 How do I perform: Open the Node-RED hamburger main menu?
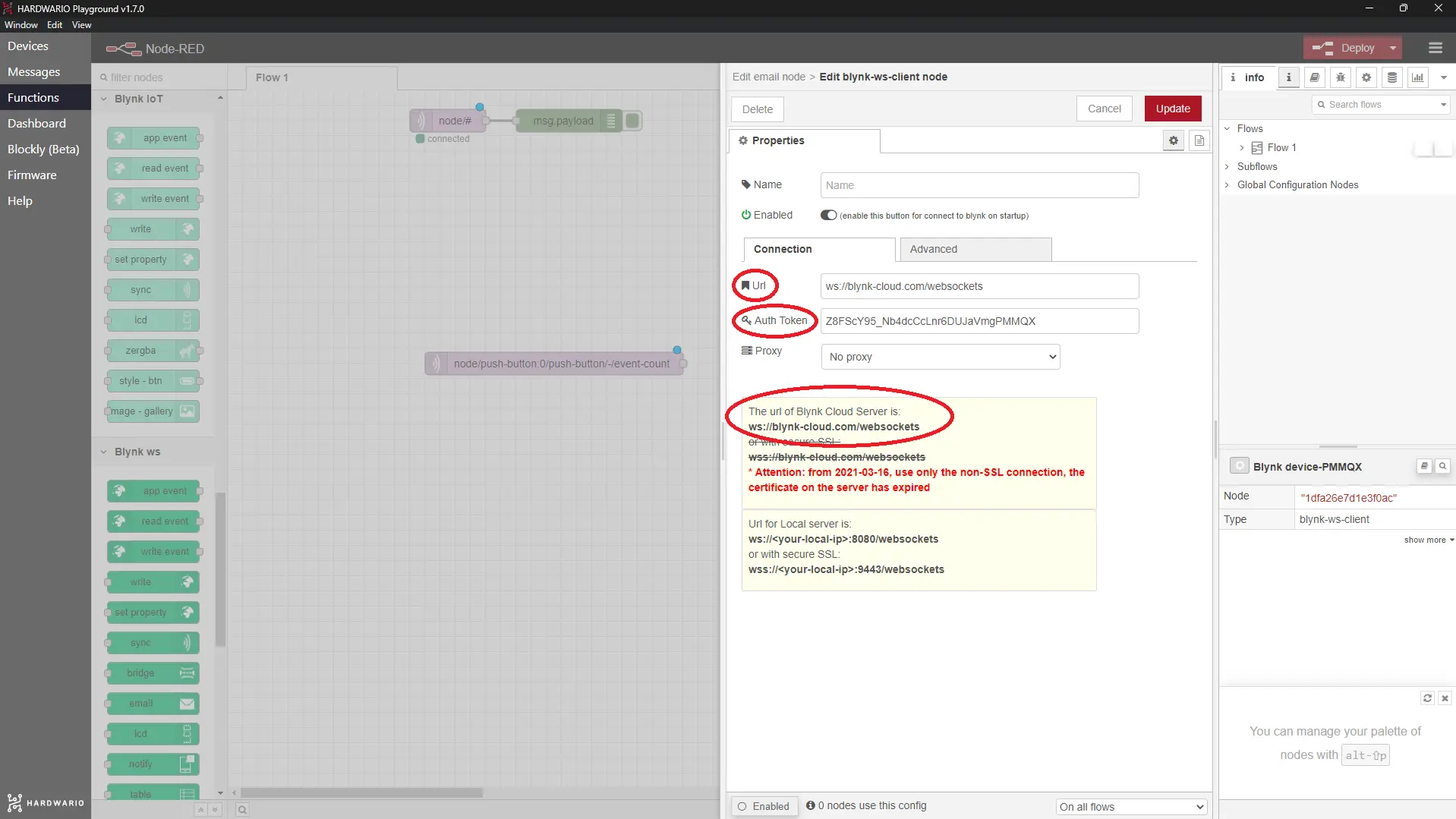pos(1435,48)
